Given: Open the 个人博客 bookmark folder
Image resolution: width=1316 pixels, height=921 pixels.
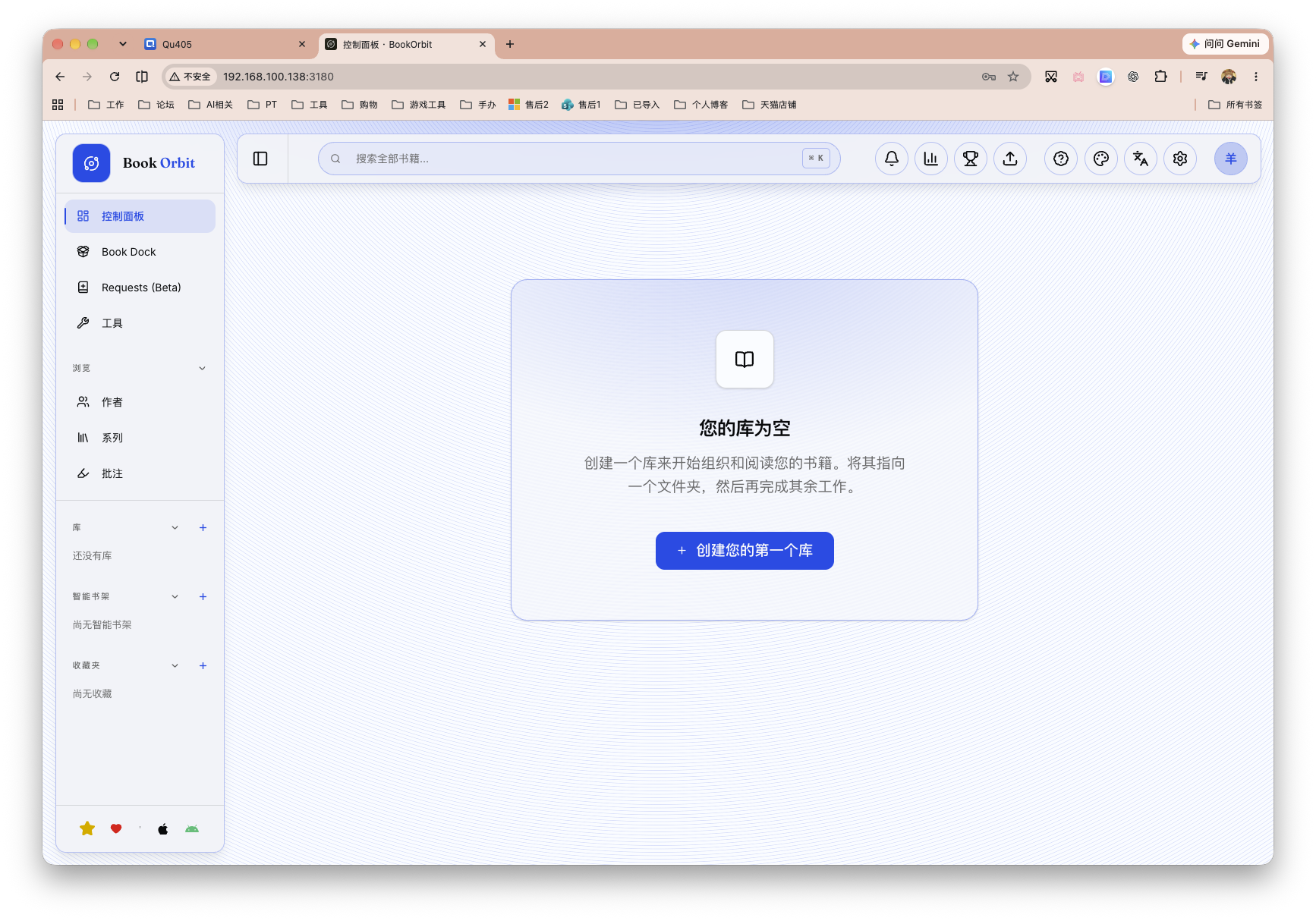Looking at the screenshot, I should pyautogui.click(x=701, y=105).
